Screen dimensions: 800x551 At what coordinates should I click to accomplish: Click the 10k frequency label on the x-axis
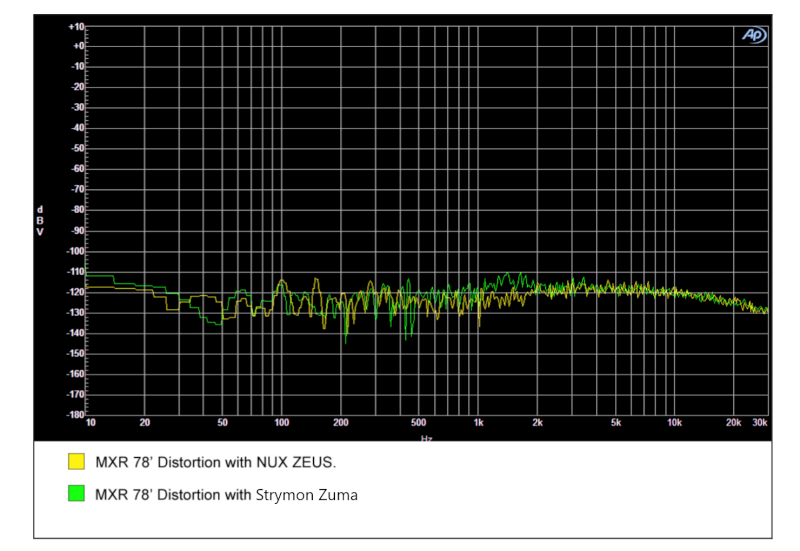(674, 423)
